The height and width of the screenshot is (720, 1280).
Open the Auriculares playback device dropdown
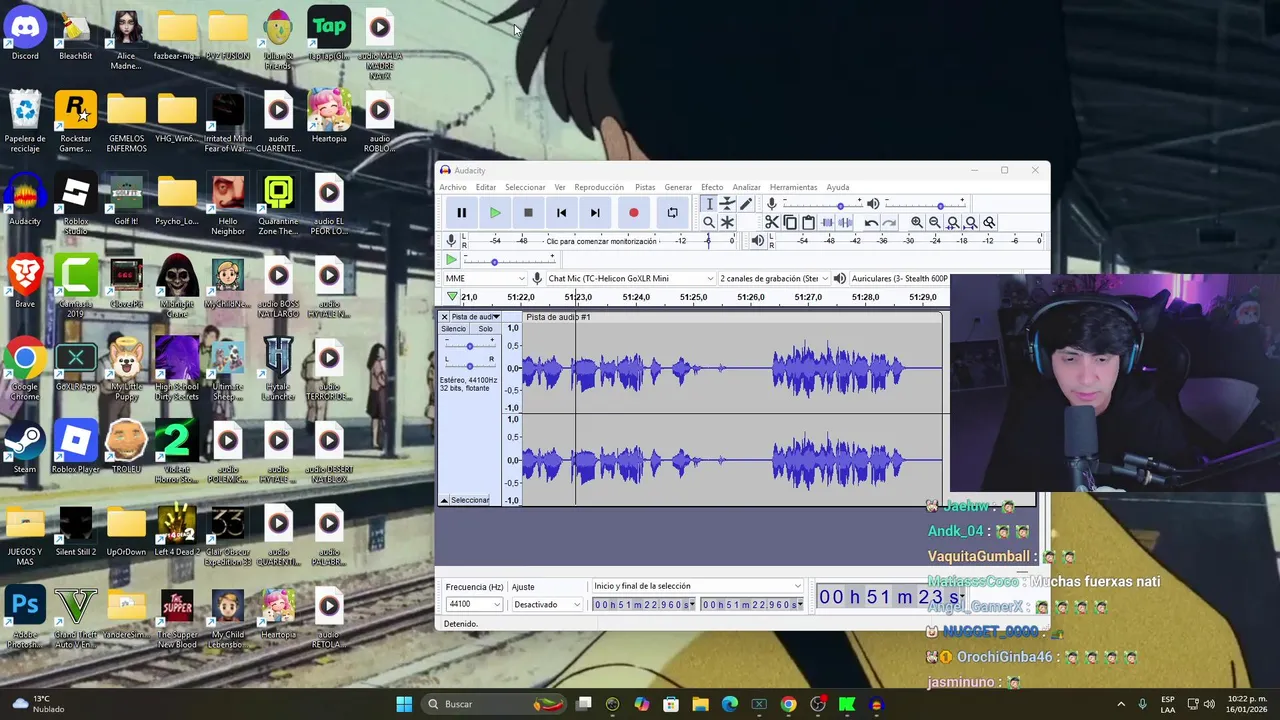899,278
